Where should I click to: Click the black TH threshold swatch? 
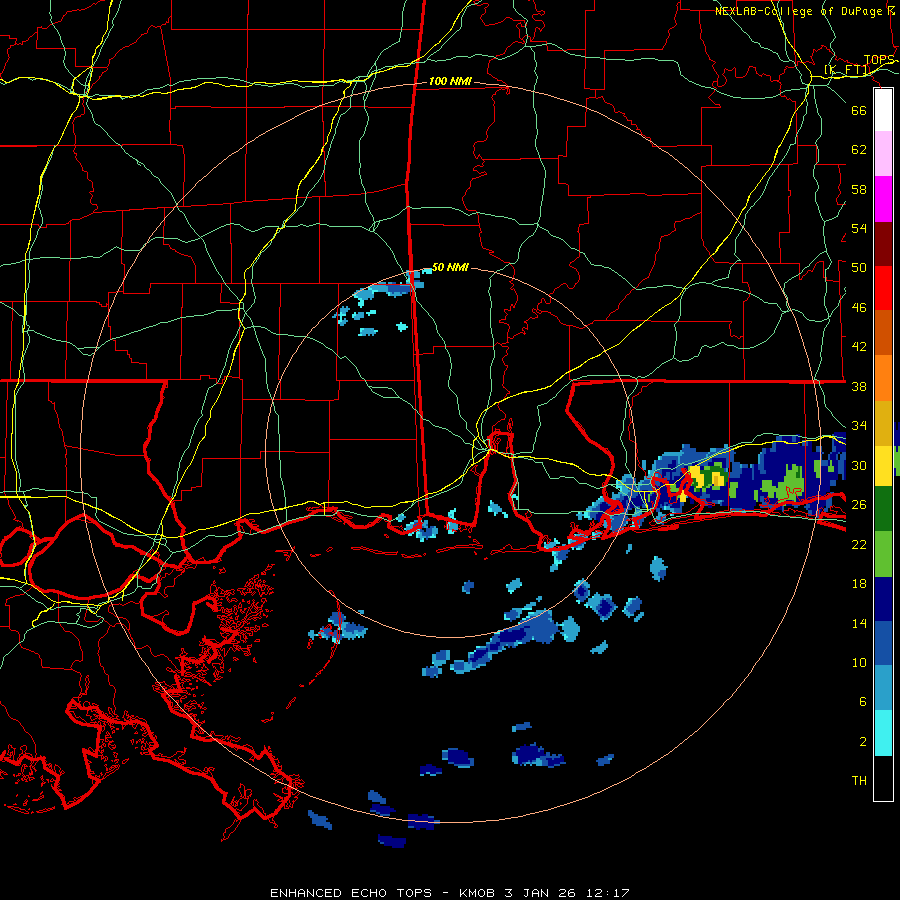click(x=883, y=778)
